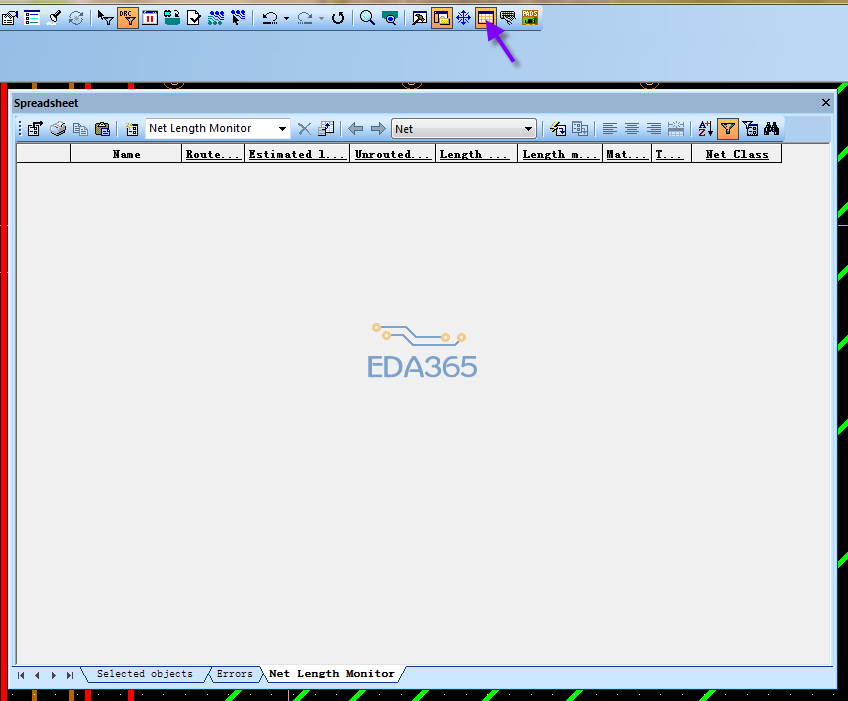
Task: Jump to first tab with navigation arrow
Action: point(21,675)
